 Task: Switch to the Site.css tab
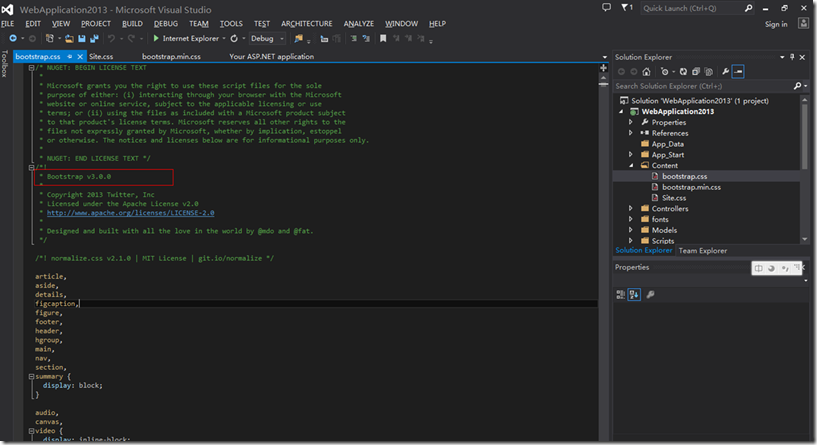(x=101, y=57)
